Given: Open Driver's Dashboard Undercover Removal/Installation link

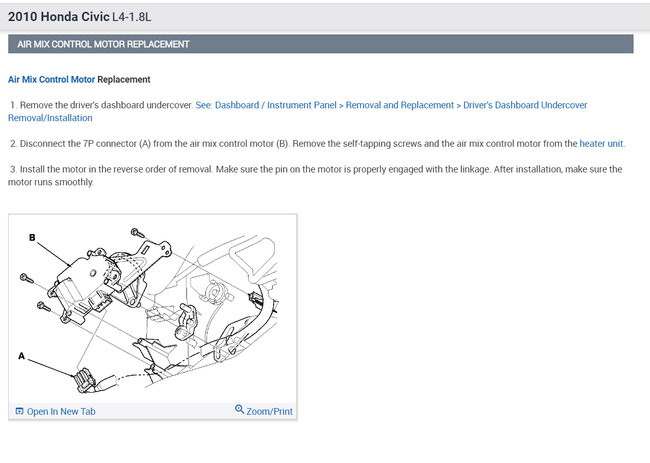Looking at the screenshot, I should [297, 112].
